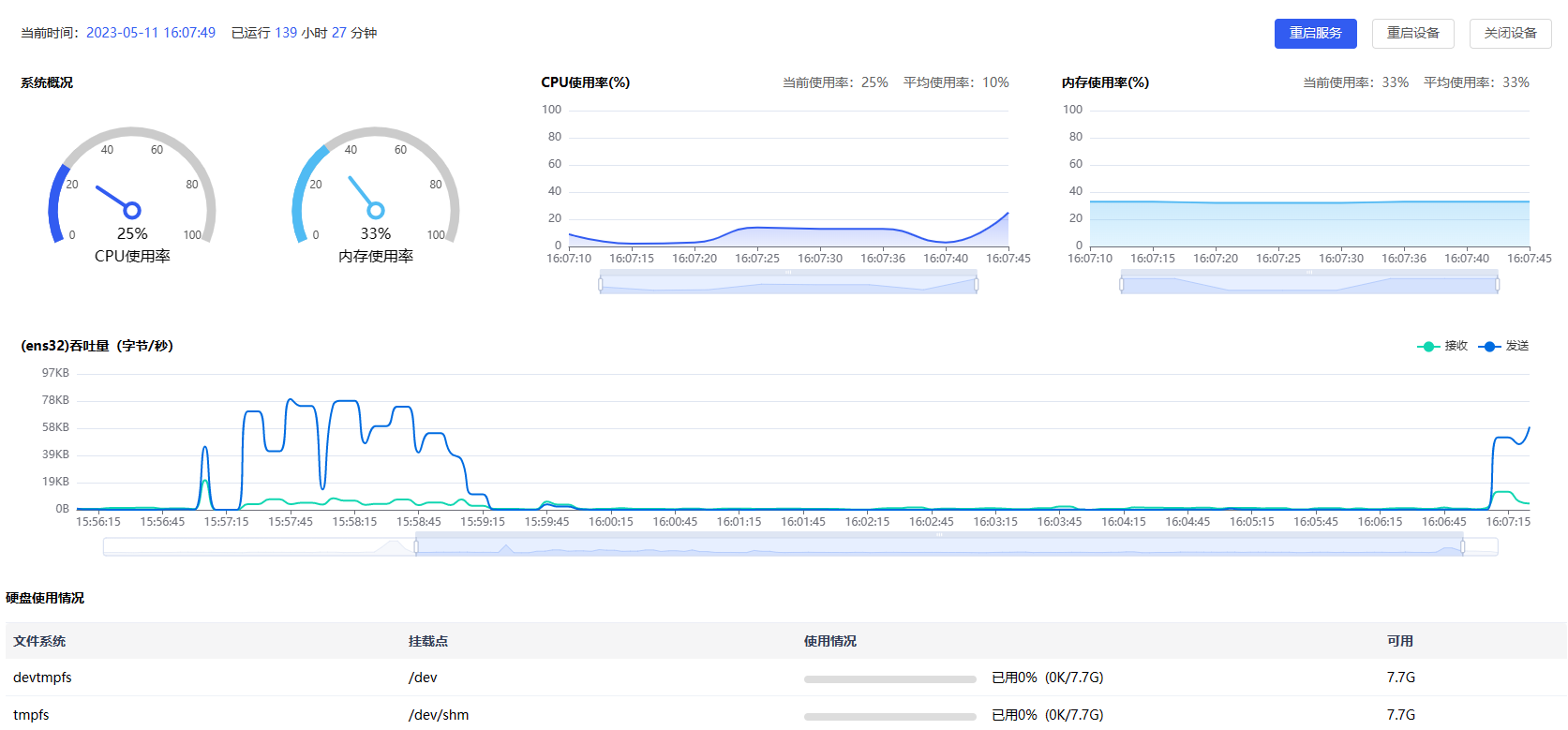Viewport: 1568px width, 730px height.
Task: Click the memory chart zoom slider right handle
Action: click(1497, 283)
